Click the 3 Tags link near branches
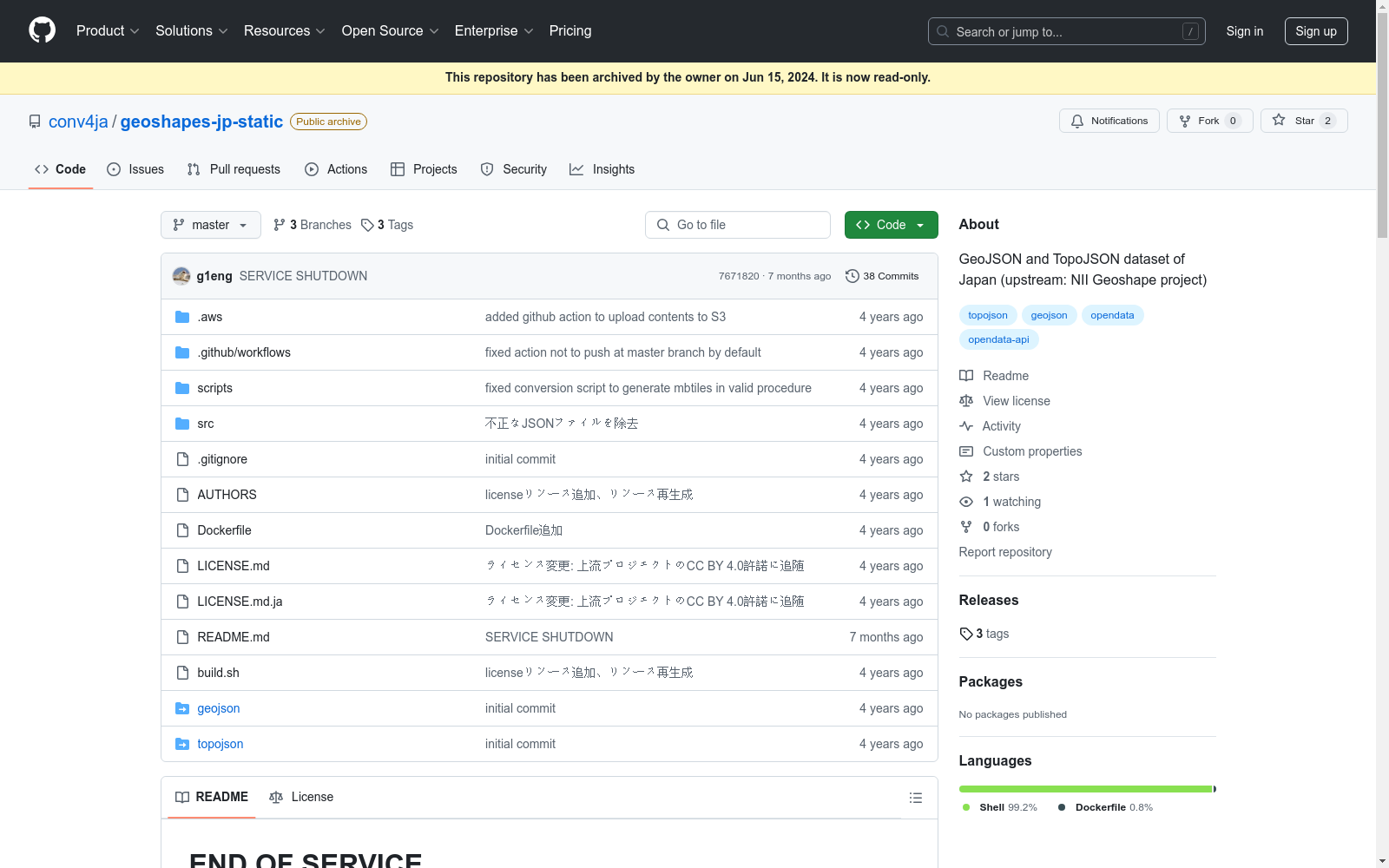1389x868 pixels. click(387, 225)
